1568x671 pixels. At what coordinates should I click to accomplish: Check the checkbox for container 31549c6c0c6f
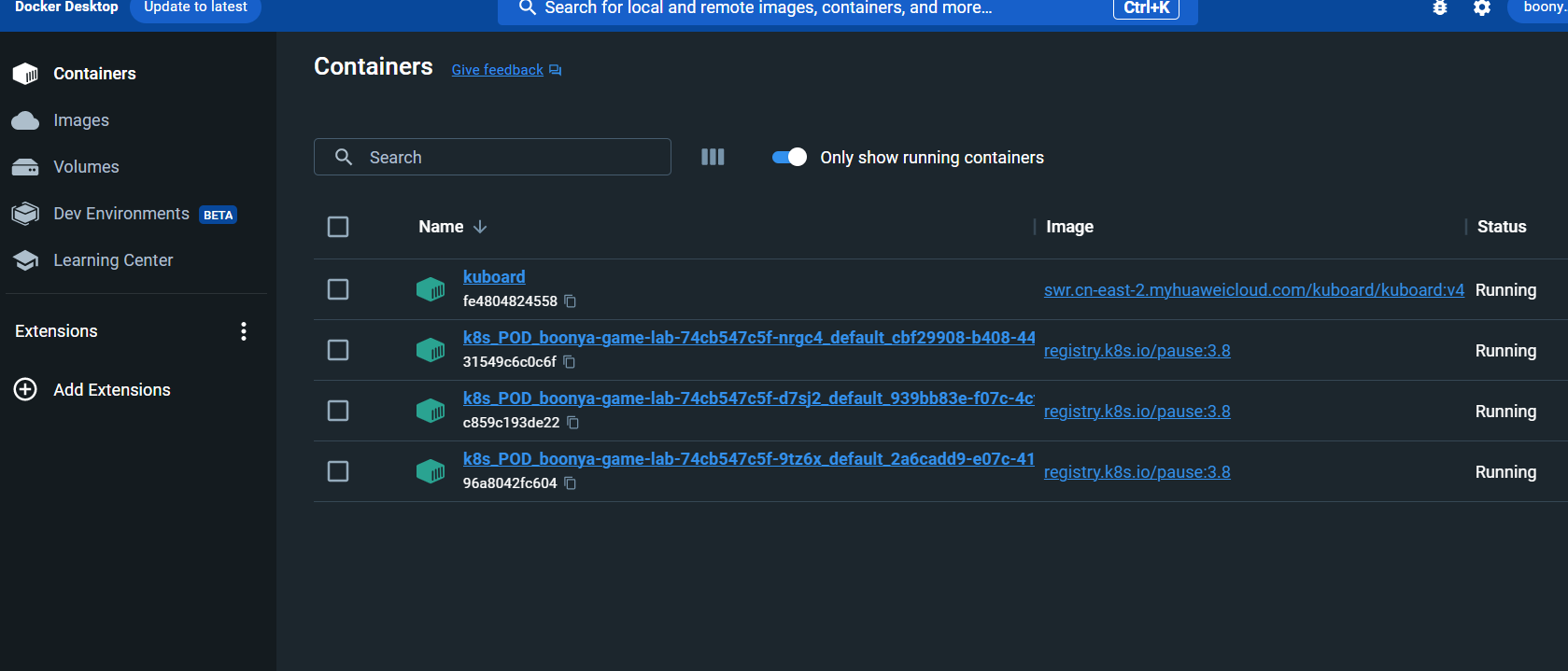(x=338, y=350)
